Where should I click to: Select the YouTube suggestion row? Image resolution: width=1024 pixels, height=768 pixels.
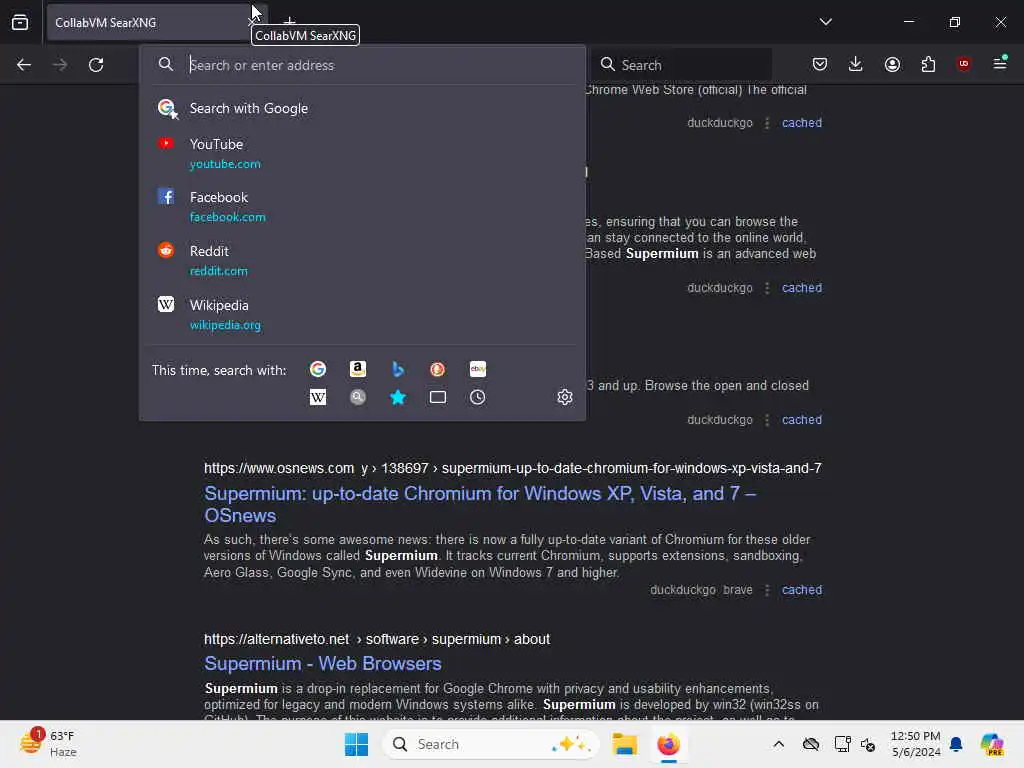pos(362,153)
